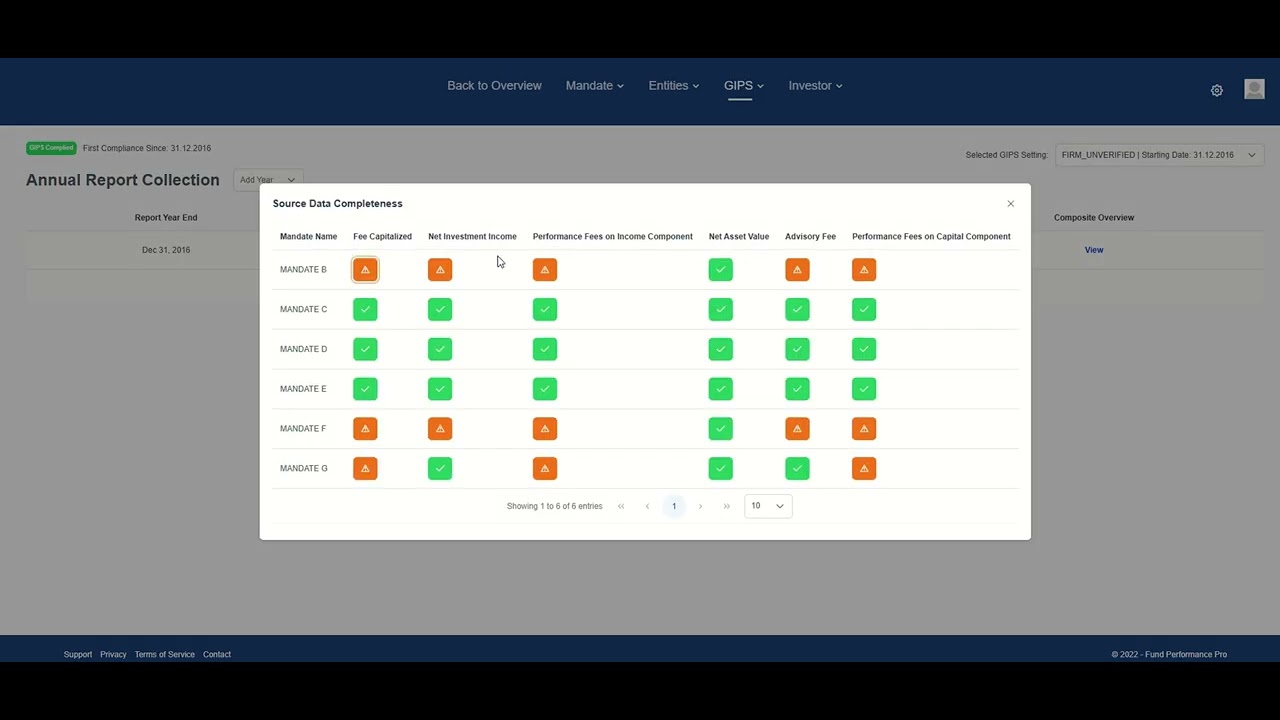Select the MANDATE B row name

pyautogui.click(x=303, y=270)
